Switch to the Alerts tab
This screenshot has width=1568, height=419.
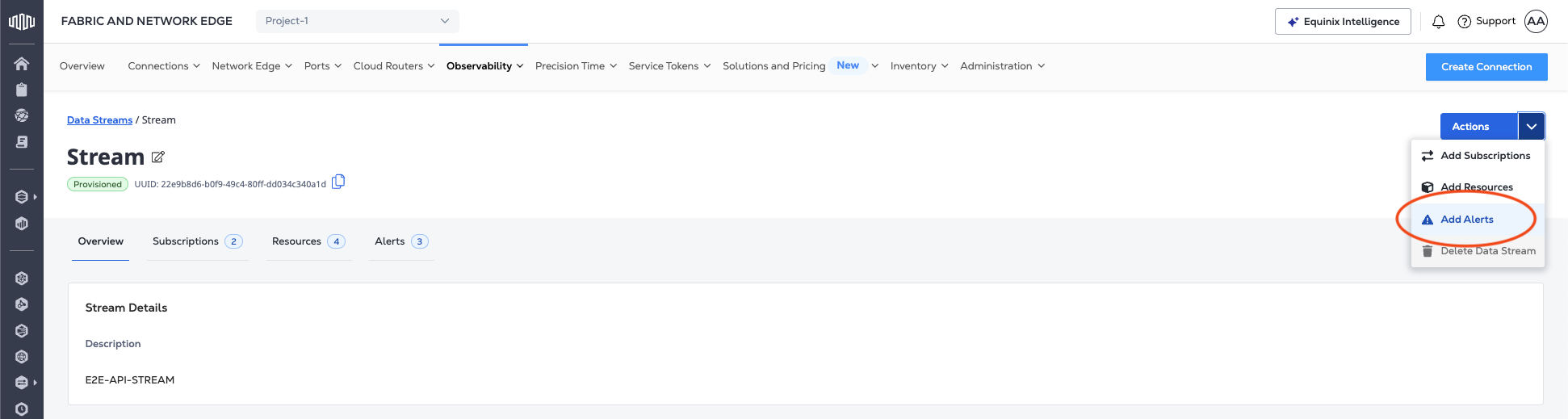tap(400, 241)
